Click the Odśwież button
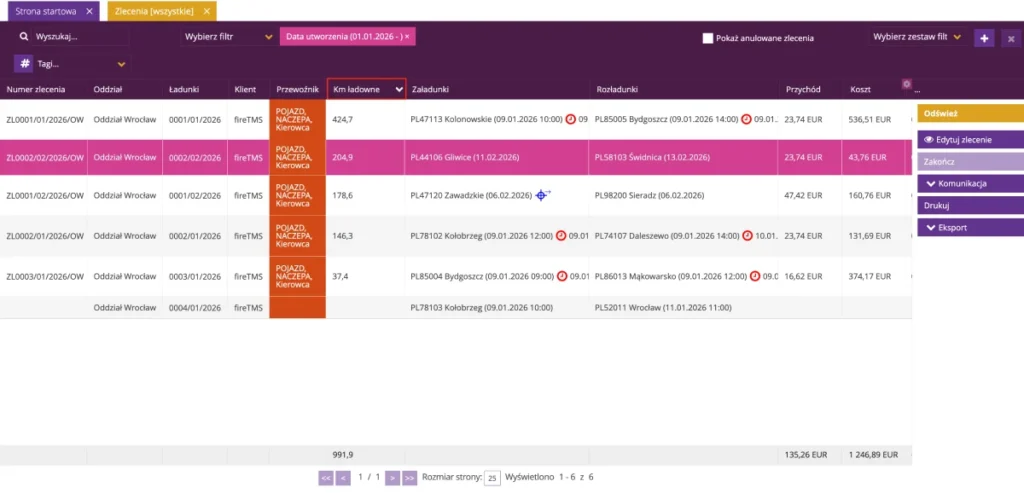The width and height of the screenshot is (1024, 493). click(970, 113)
